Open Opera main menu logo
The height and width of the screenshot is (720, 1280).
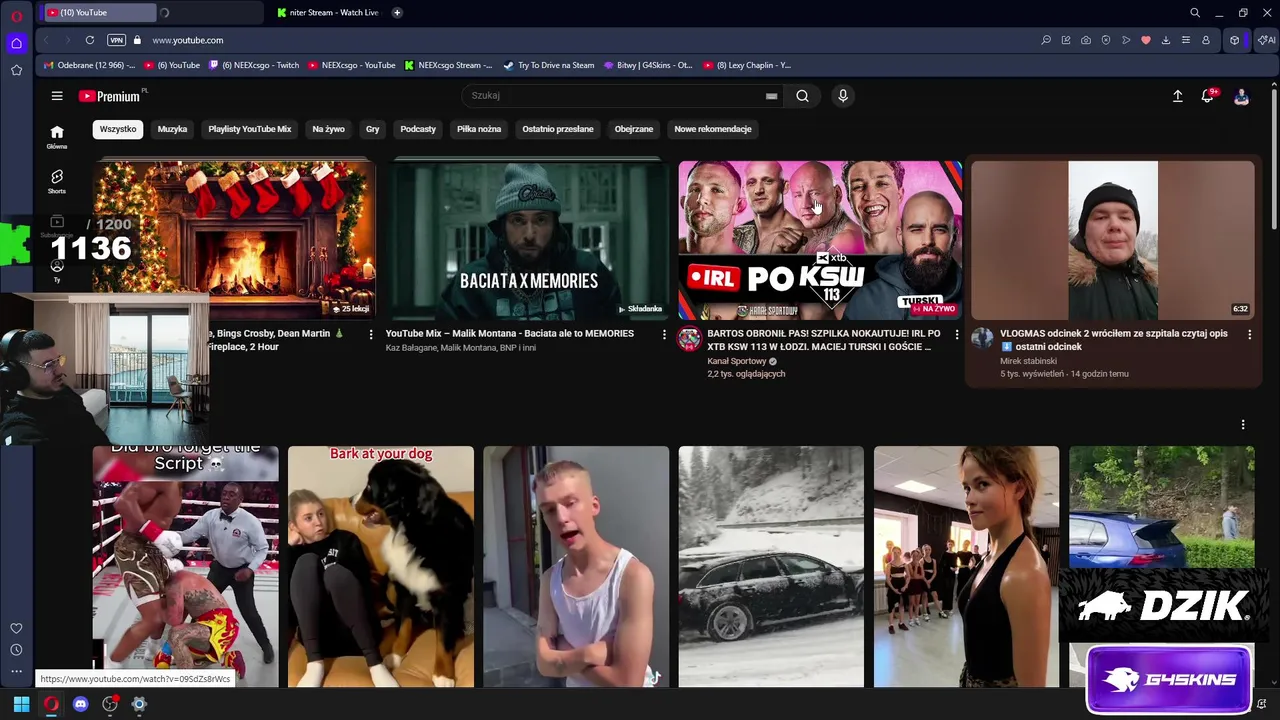pyautogui.click(x=16, y=15)
